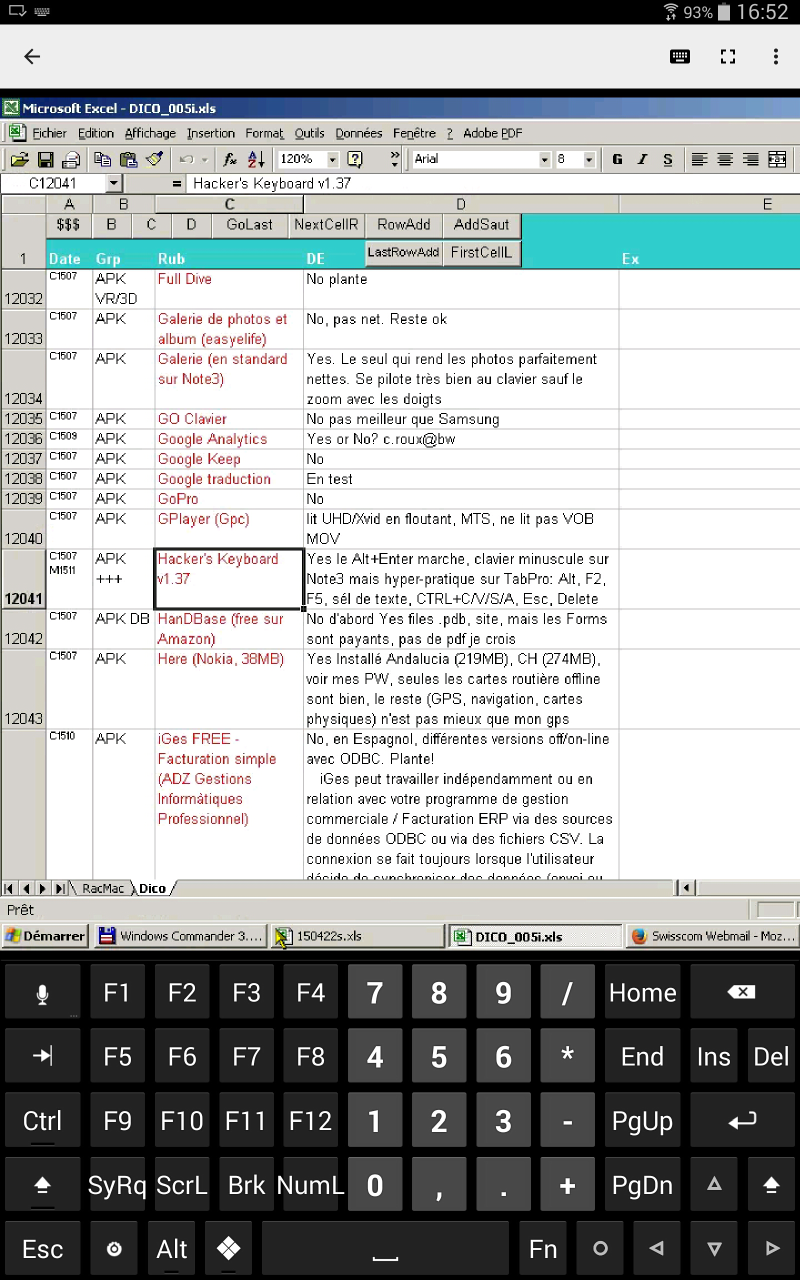This screenshot has width=800, height=1280.
Task: Click the Undo arrow icon
Action: click(186, 160)
